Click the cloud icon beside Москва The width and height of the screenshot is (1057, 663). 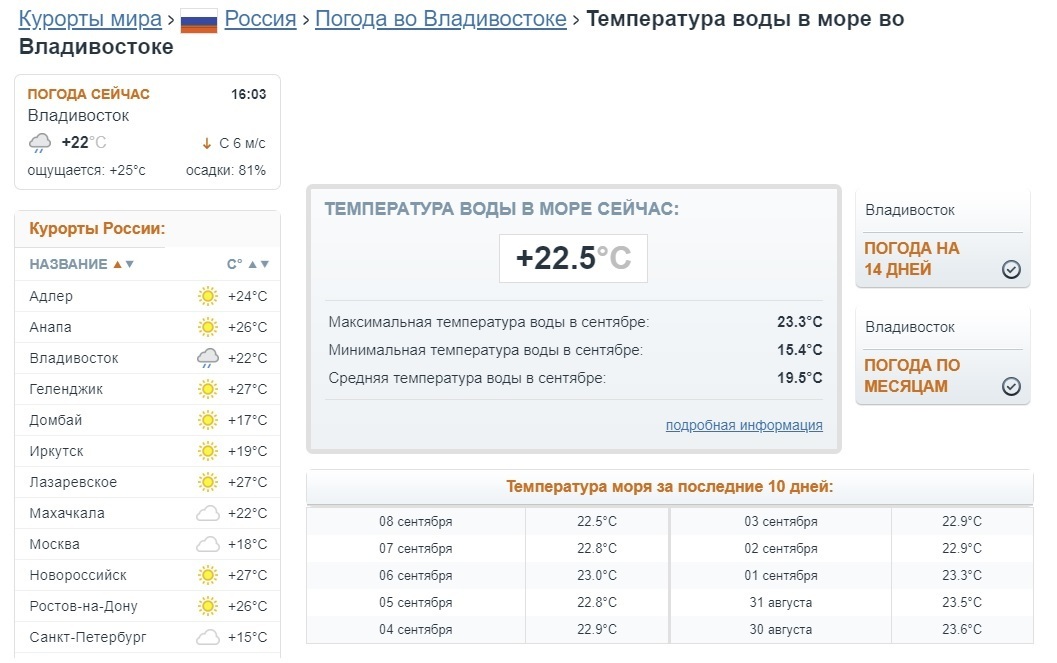pyautogui.click(x=207, y=544)
